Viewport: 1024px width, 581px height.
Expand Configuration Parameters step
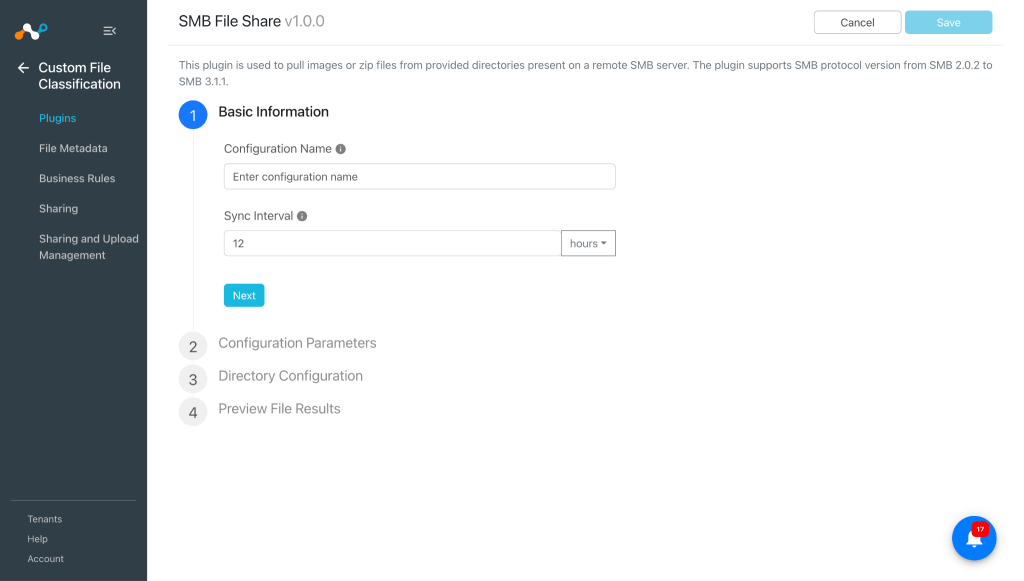pyautogui.click(x=297, y=343)
